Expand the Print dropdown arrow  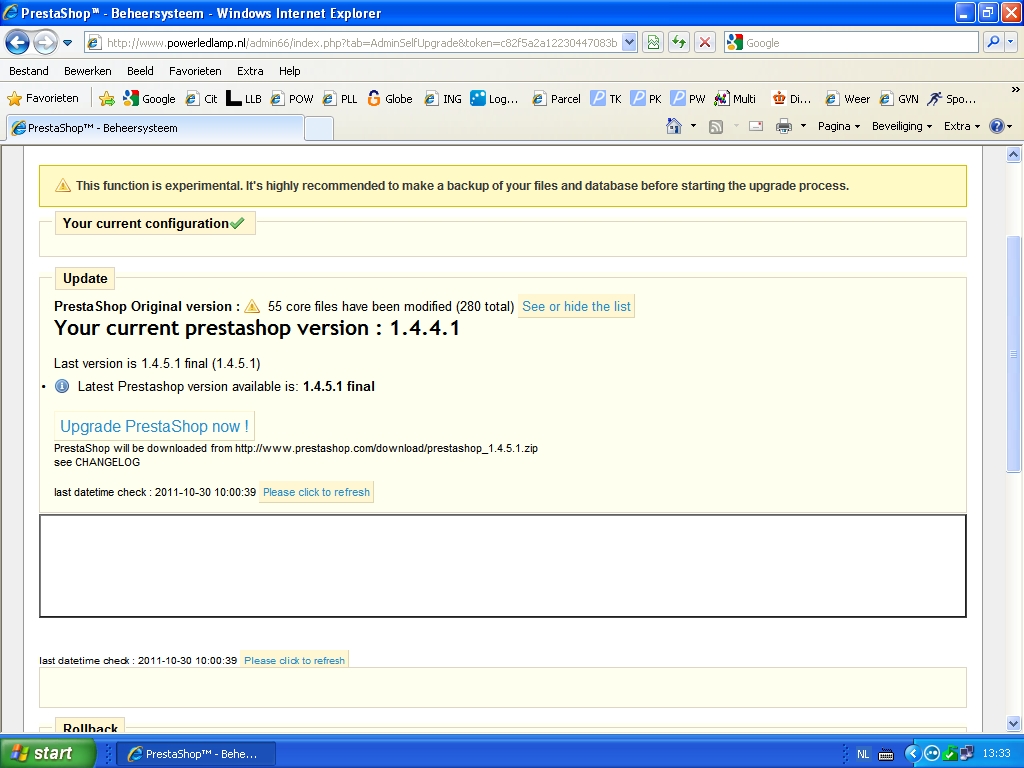[x=803, y=126]
